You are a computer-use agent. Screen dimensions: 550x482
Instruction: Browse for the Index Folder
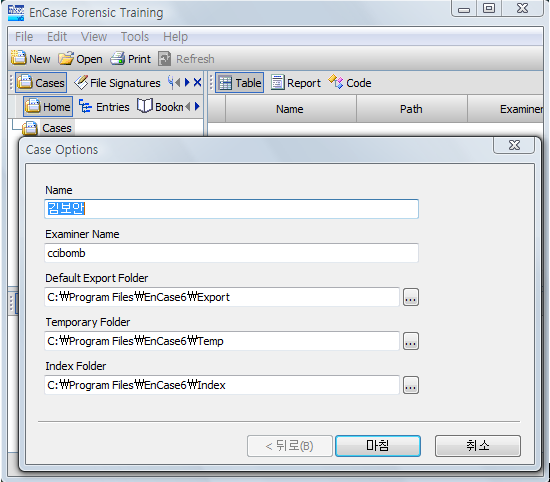coord(411,386)
